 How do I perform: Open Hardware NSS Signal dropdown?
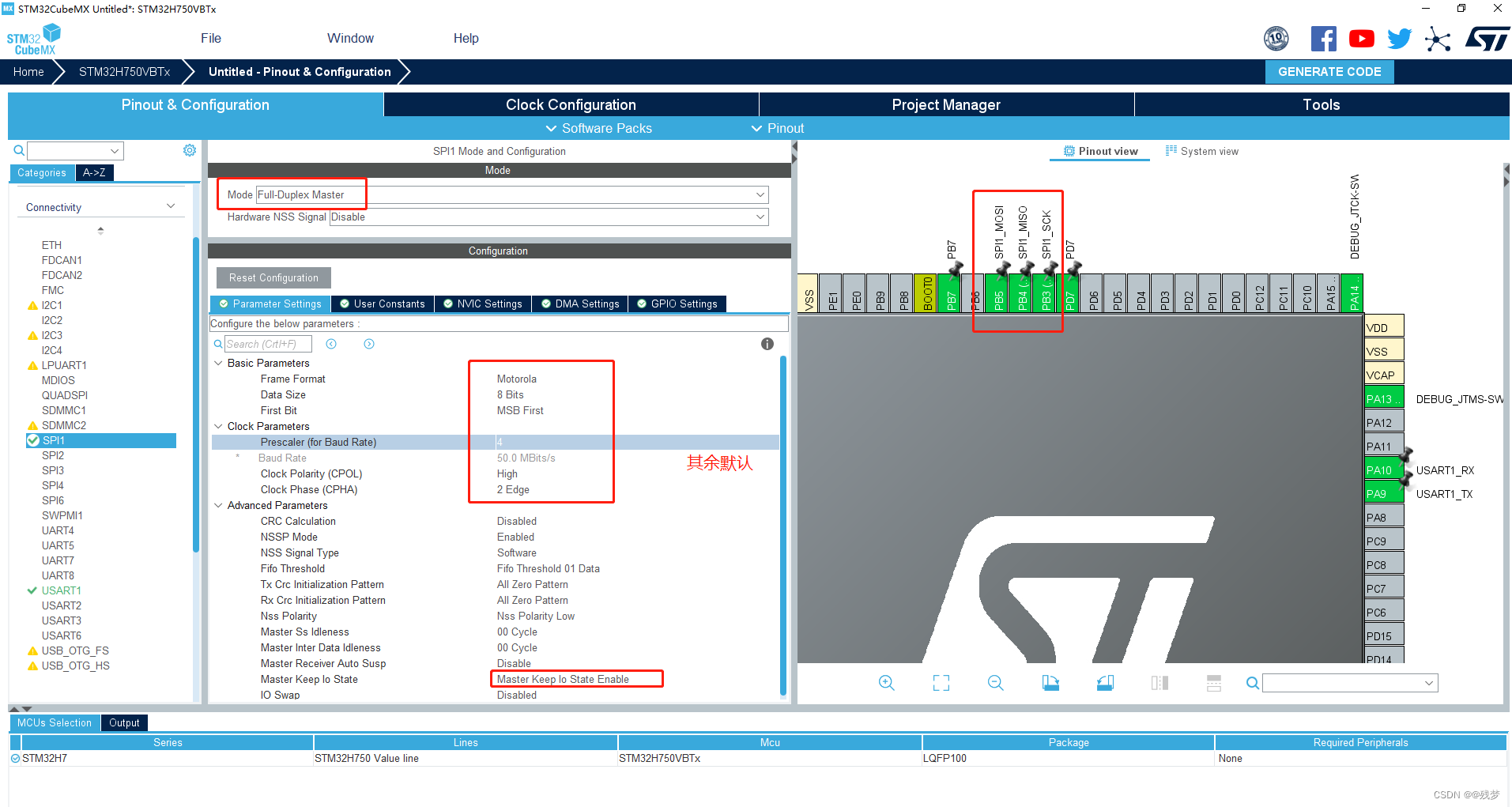549,217
